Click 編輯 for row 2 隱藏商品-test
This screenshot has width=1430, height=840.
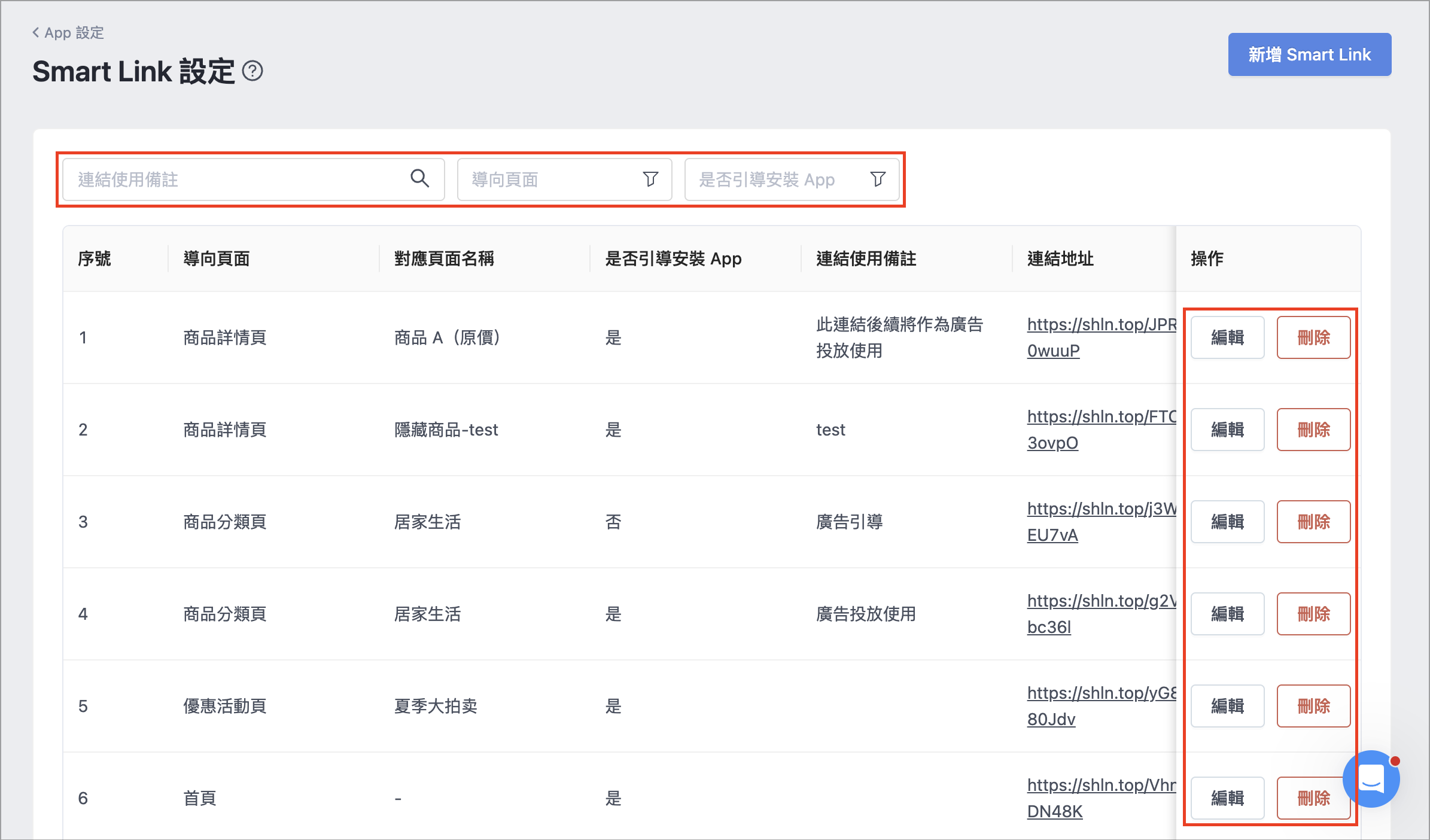coord(1227,430)
